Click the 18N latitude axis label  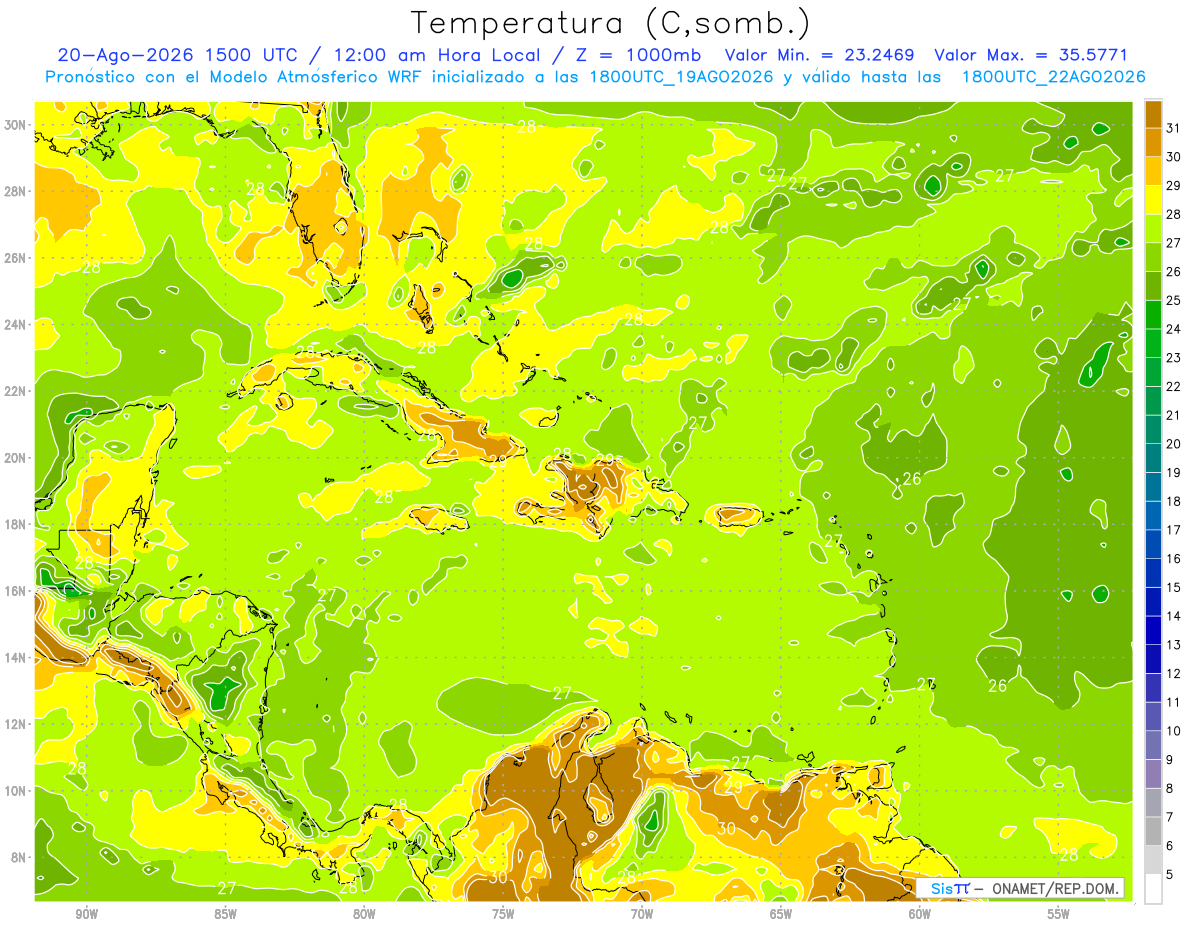point(16,524)
